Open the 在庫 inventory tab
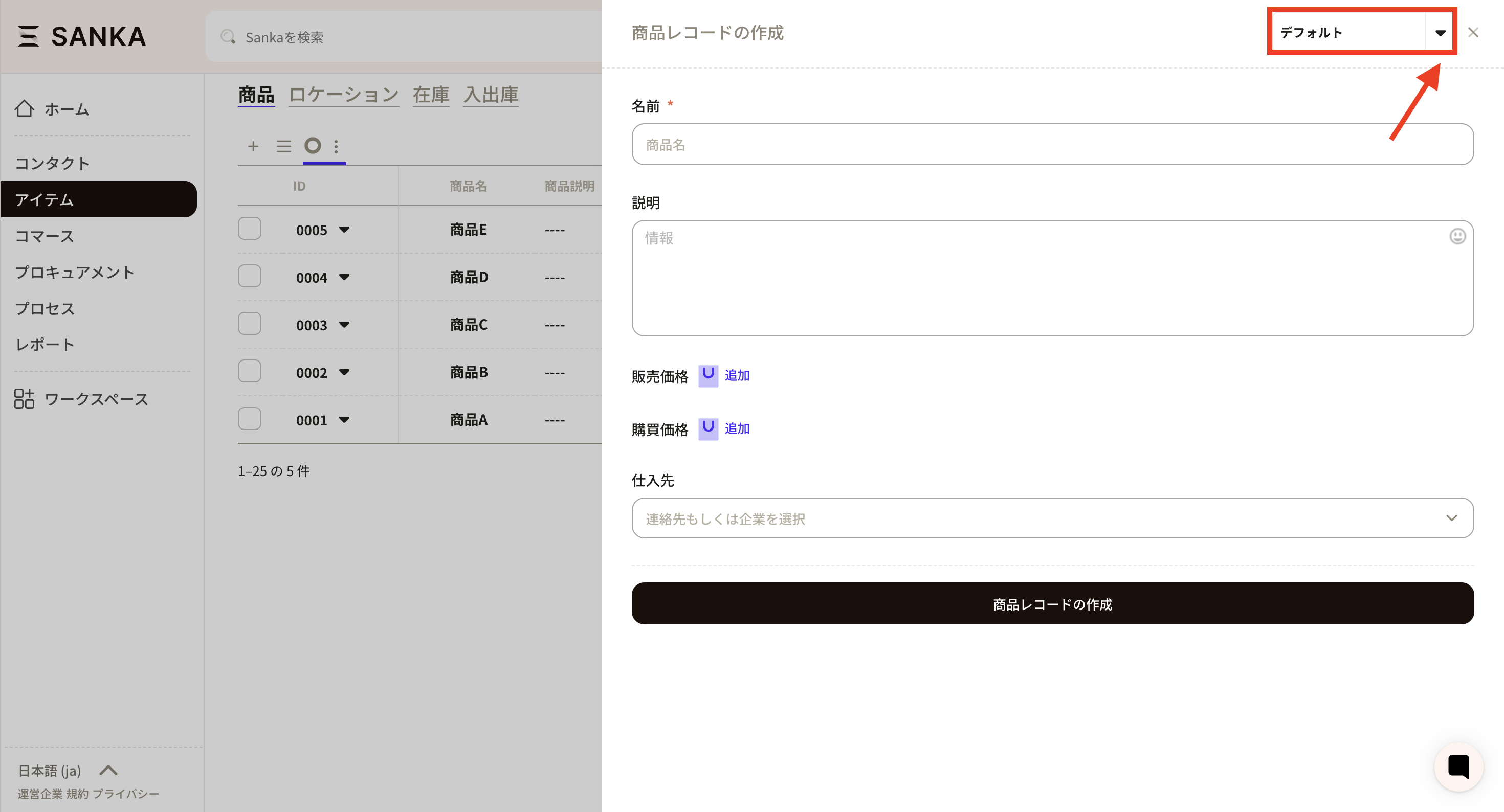The width and height of the screenshot is (1504, 812). (x=430, y=95)
